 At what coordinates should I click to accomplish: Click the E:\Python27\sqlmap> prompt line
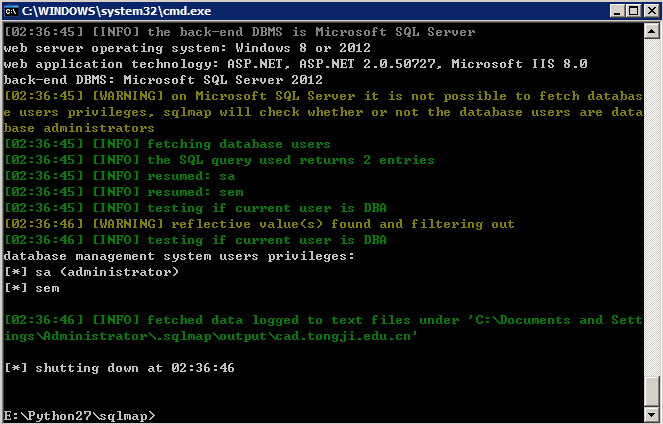coord(79,416)
